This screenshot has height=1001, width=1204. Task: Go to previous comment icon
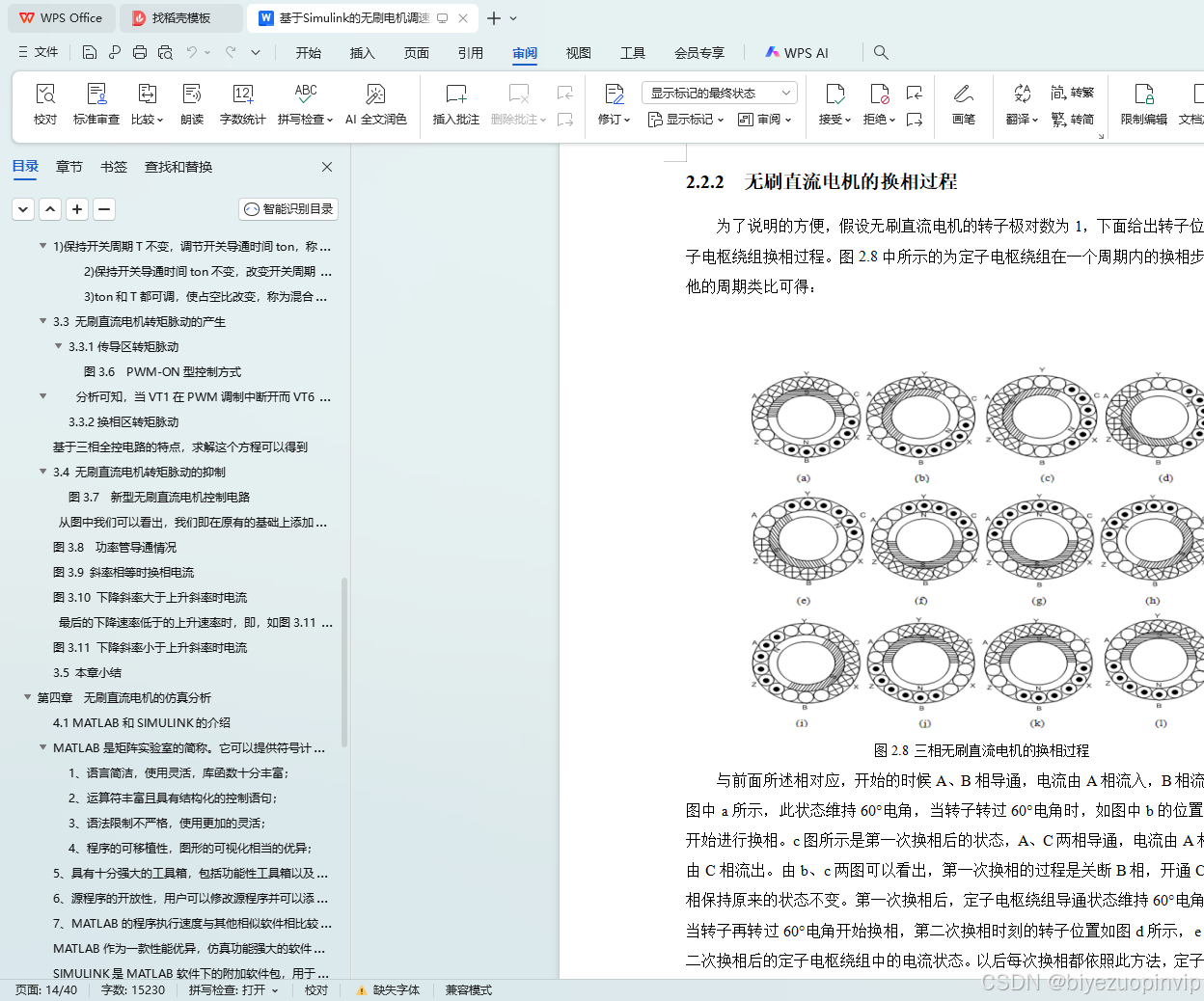[x=565, y=93]
